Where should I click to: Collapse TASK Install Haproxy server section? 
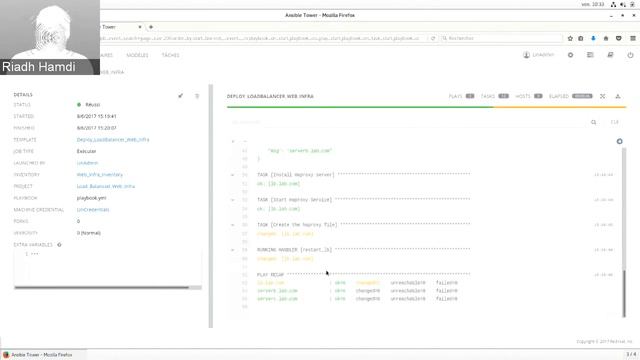click(x=233, y=175)
